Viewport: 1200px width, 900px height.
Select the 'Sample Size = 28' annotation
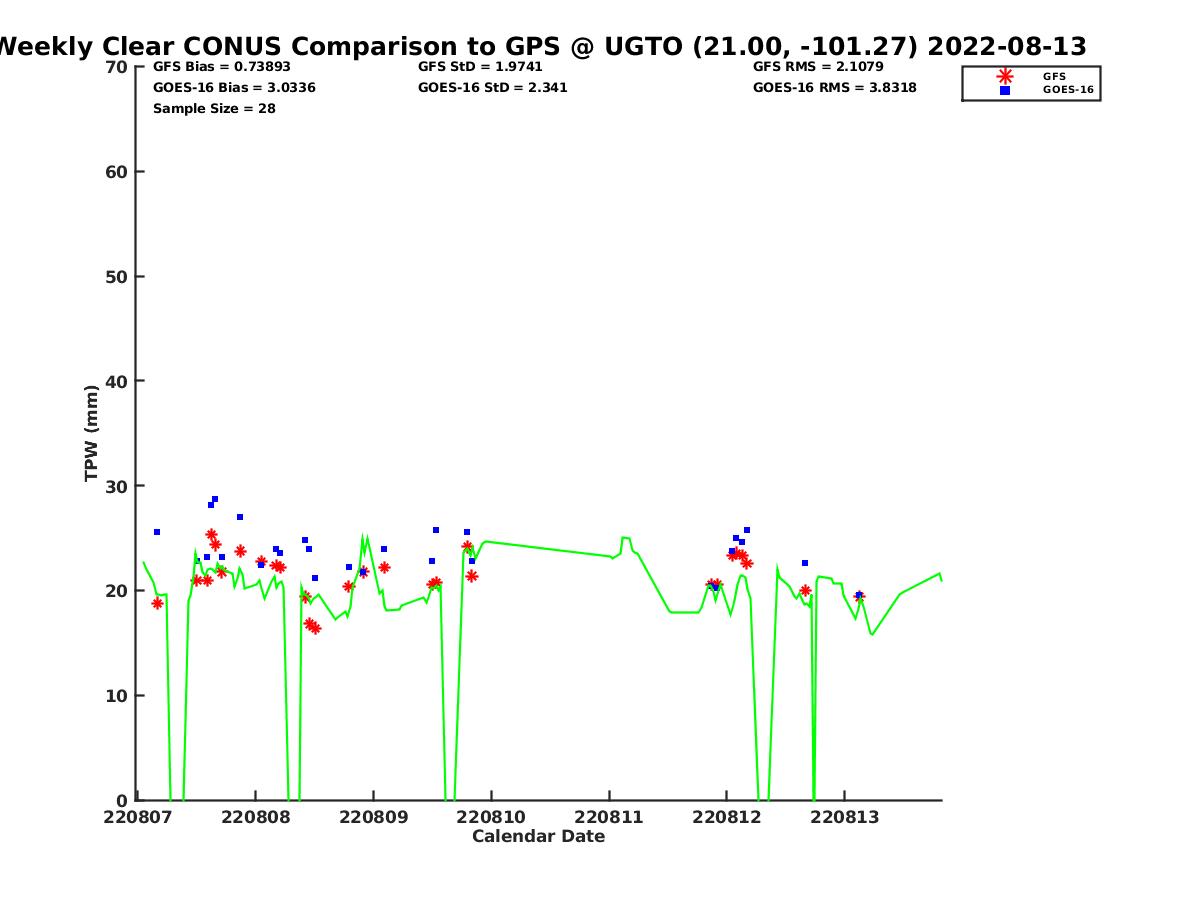pyautogui.click(x=214, y=109)
